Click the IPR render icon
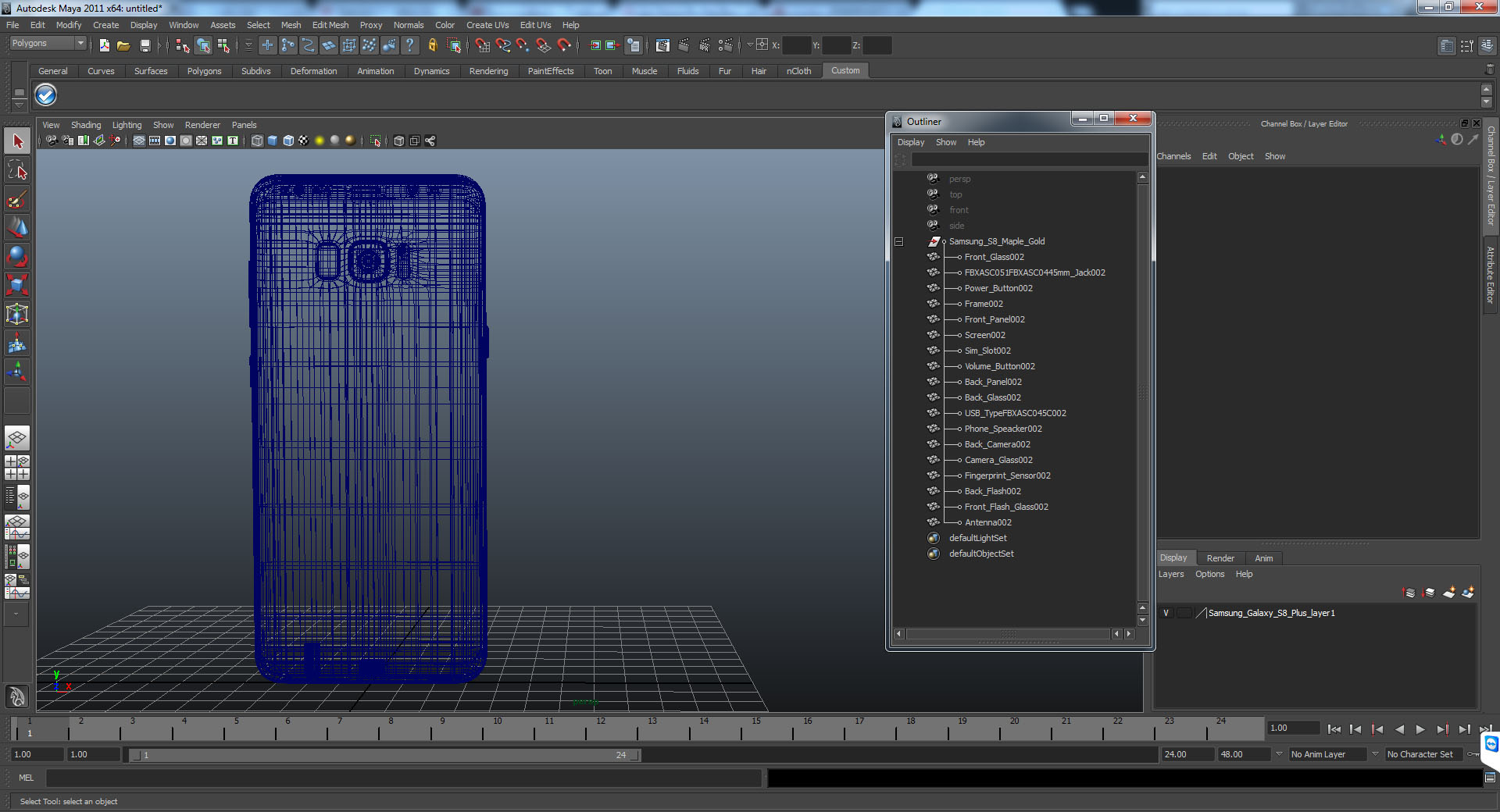 [705, 45]
